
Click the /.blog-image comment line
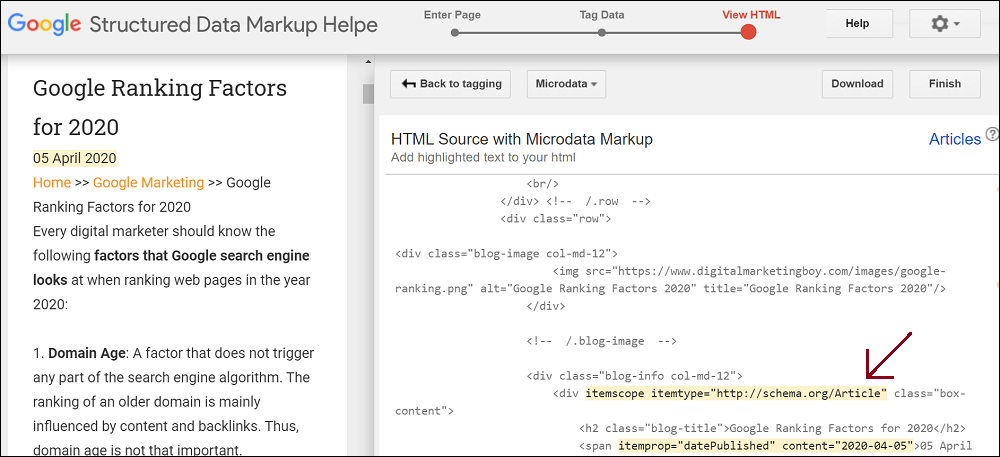[601, 341]
